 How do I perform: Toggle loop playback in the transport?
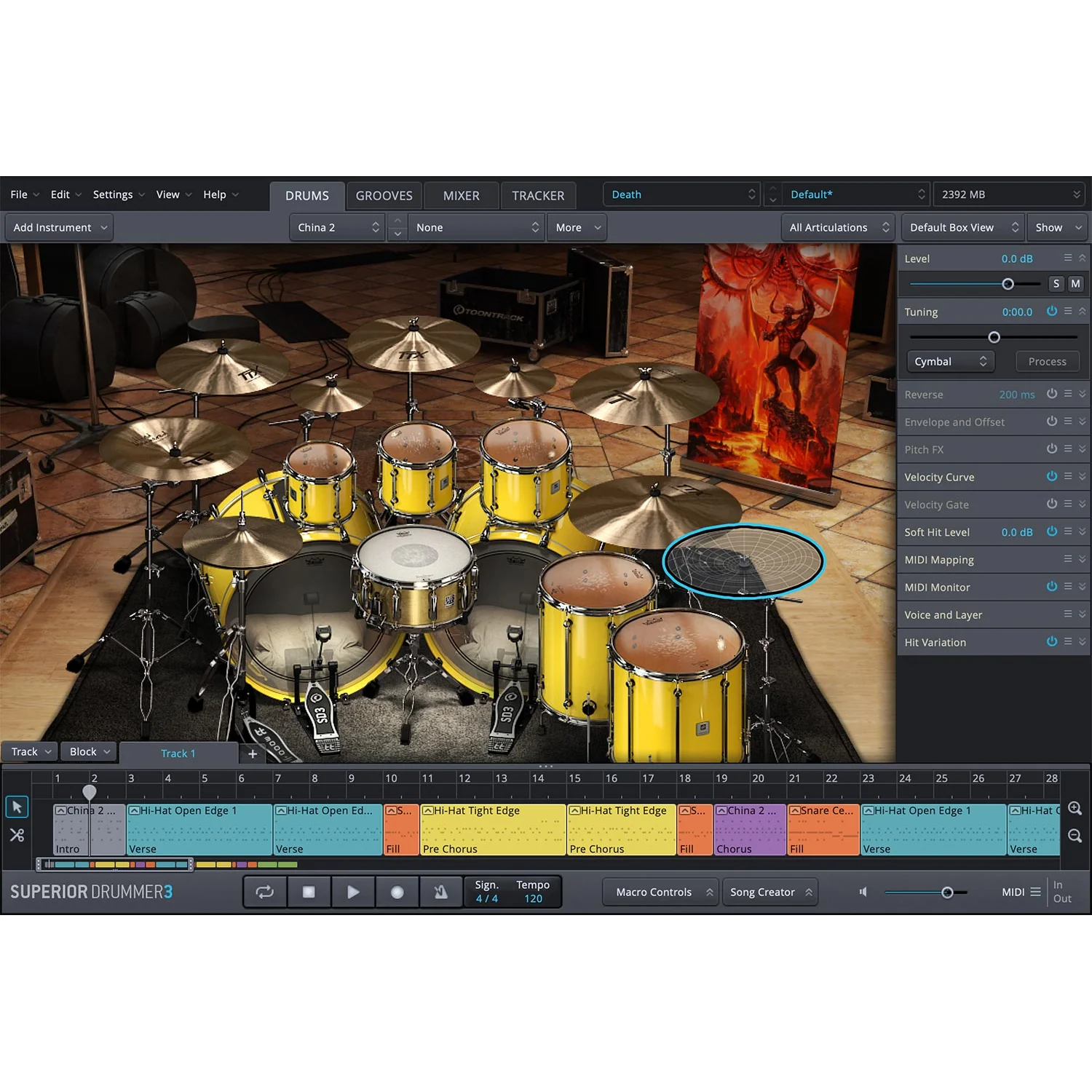tap(265, 892)
